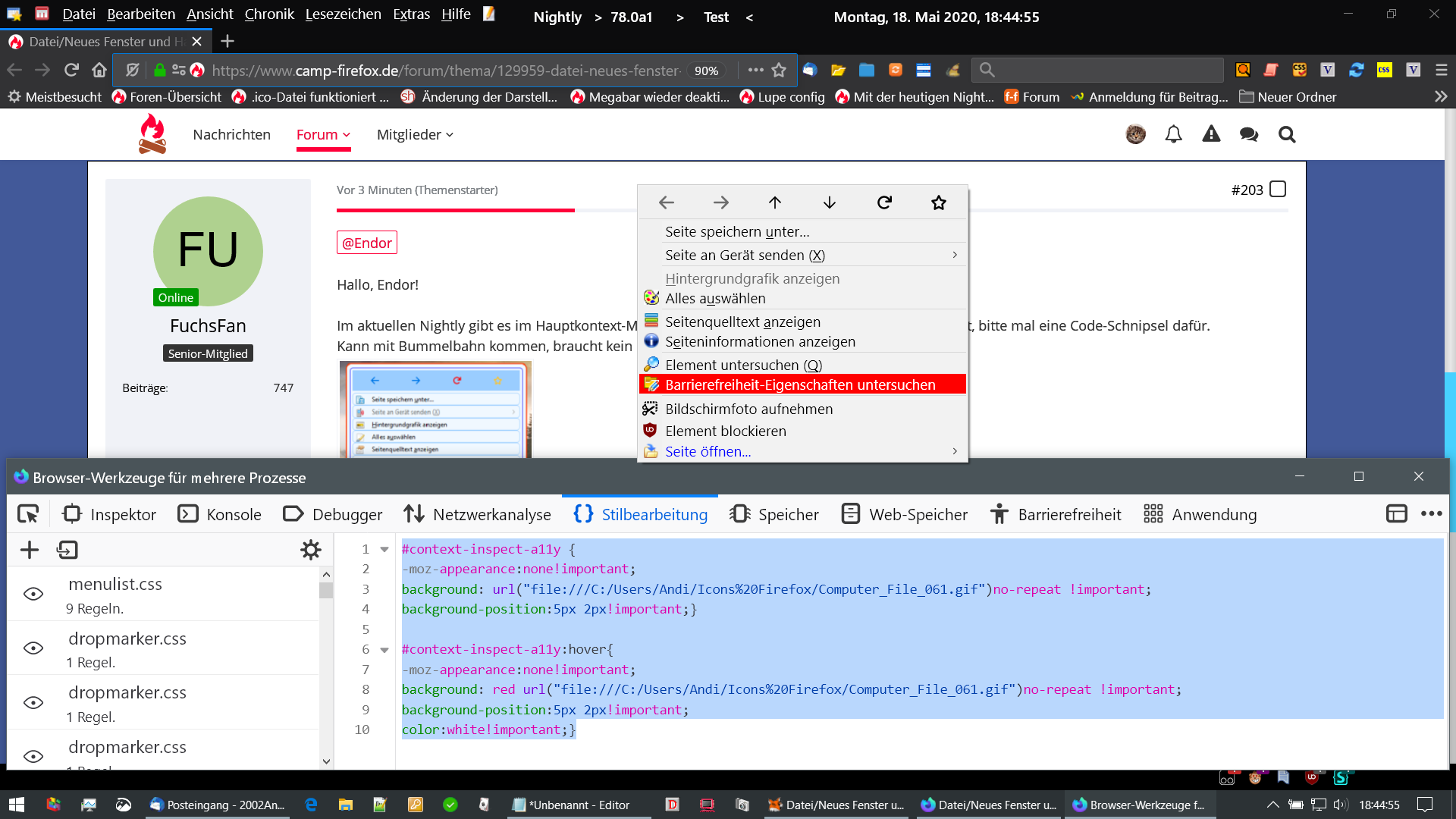Switch to the Netzwerkanalyse tab
1456x819 pixels.
click(478, 514)
